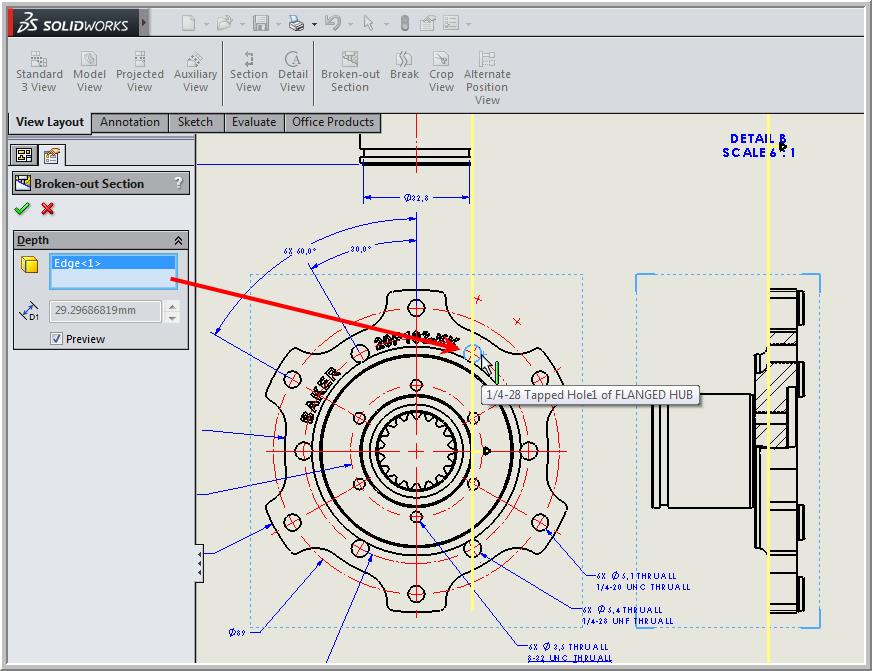Viewport: 872px width, 671px height.
Task: Select the 6X 60,0° angle dimension
Action: [x=300, y=251]
